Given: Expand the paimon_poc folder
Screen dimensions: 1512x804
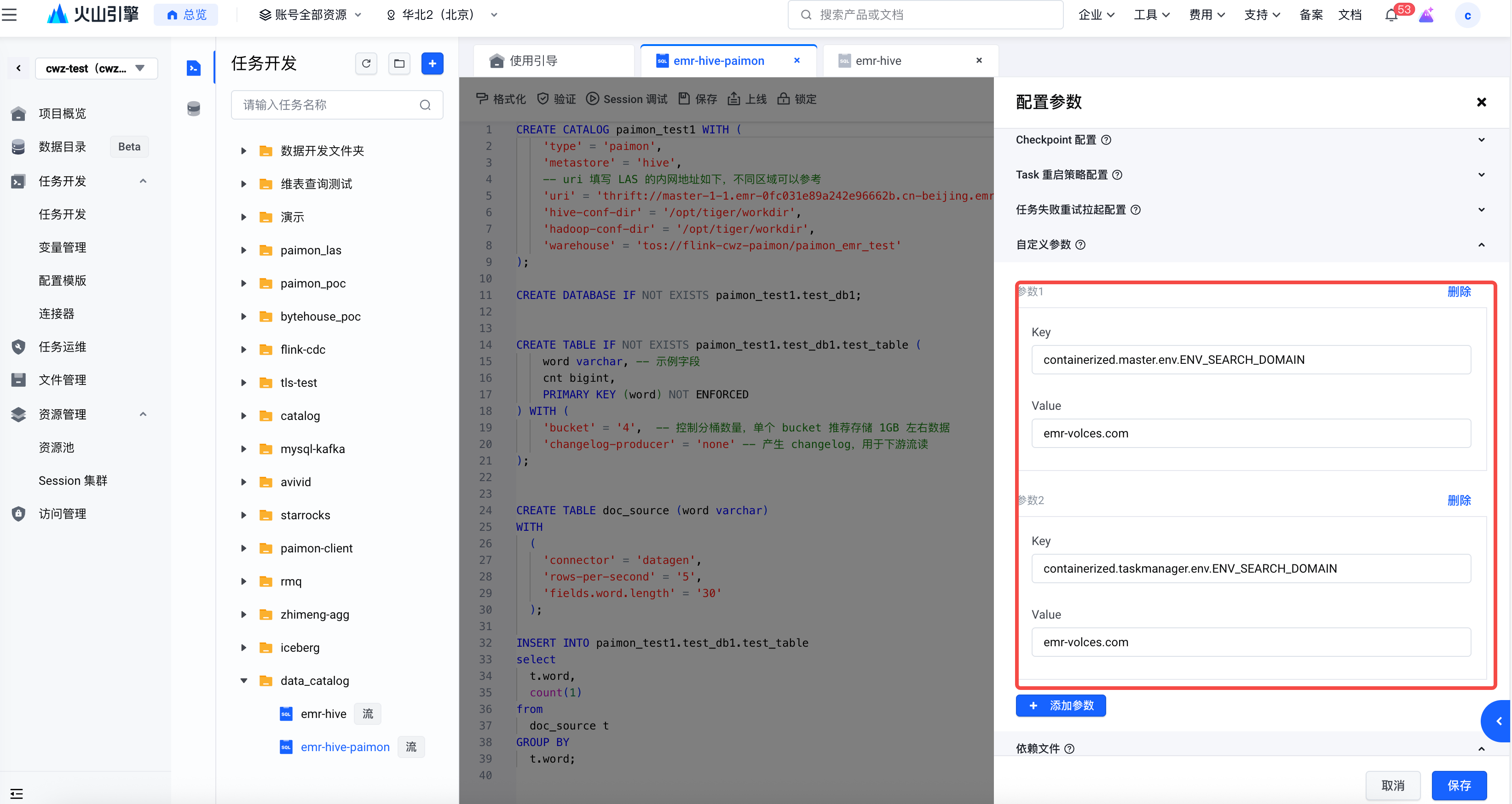Looking at the screenshot, I should (x=243, y=283).
